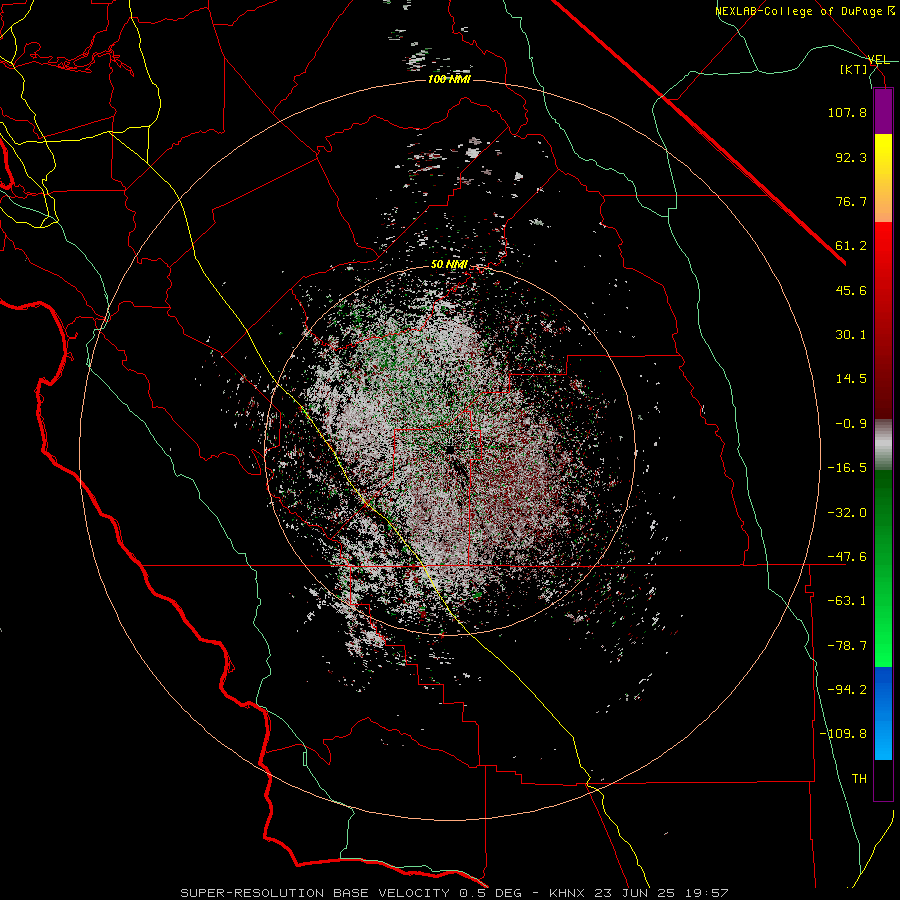Click the -78.7 velocity scale value
Viewport: 900px width, 900px height.
coord(847,646)
